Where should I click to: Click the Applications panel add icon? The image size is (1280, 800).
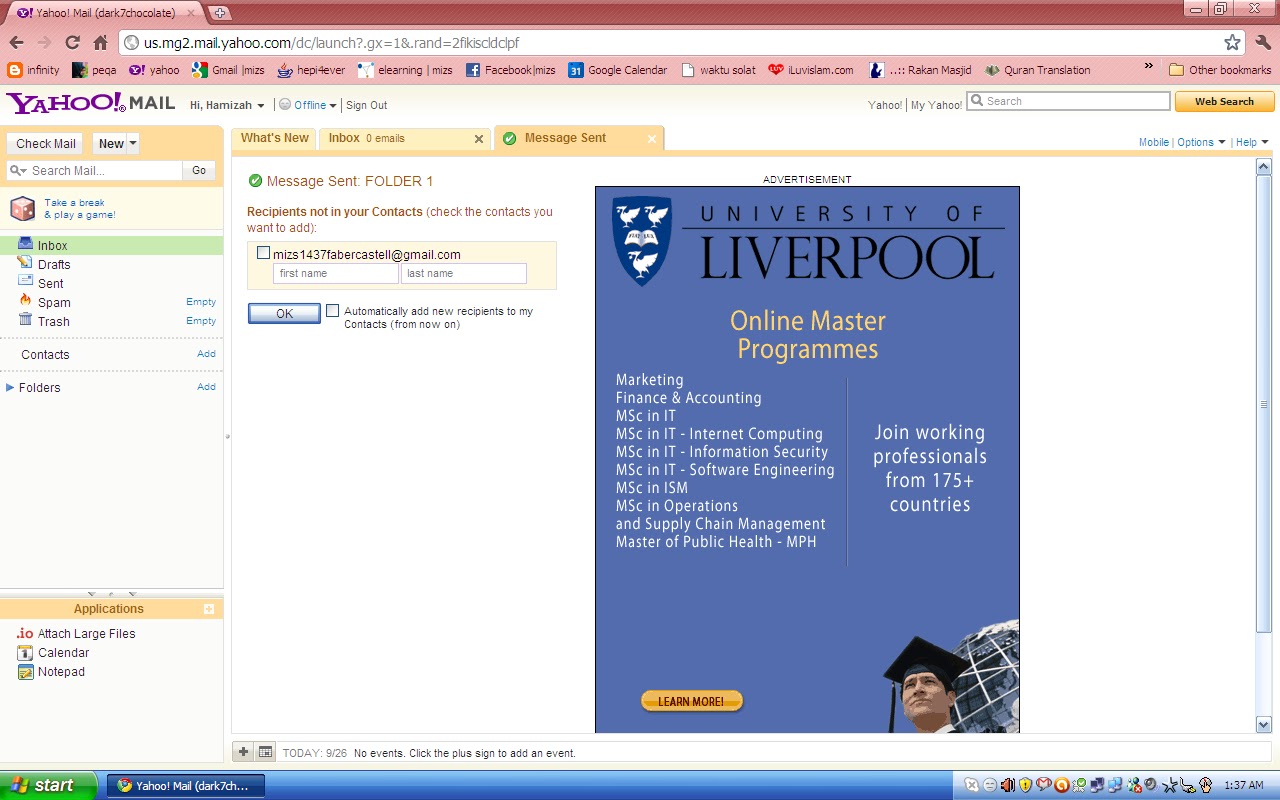[x=209, y=609]
